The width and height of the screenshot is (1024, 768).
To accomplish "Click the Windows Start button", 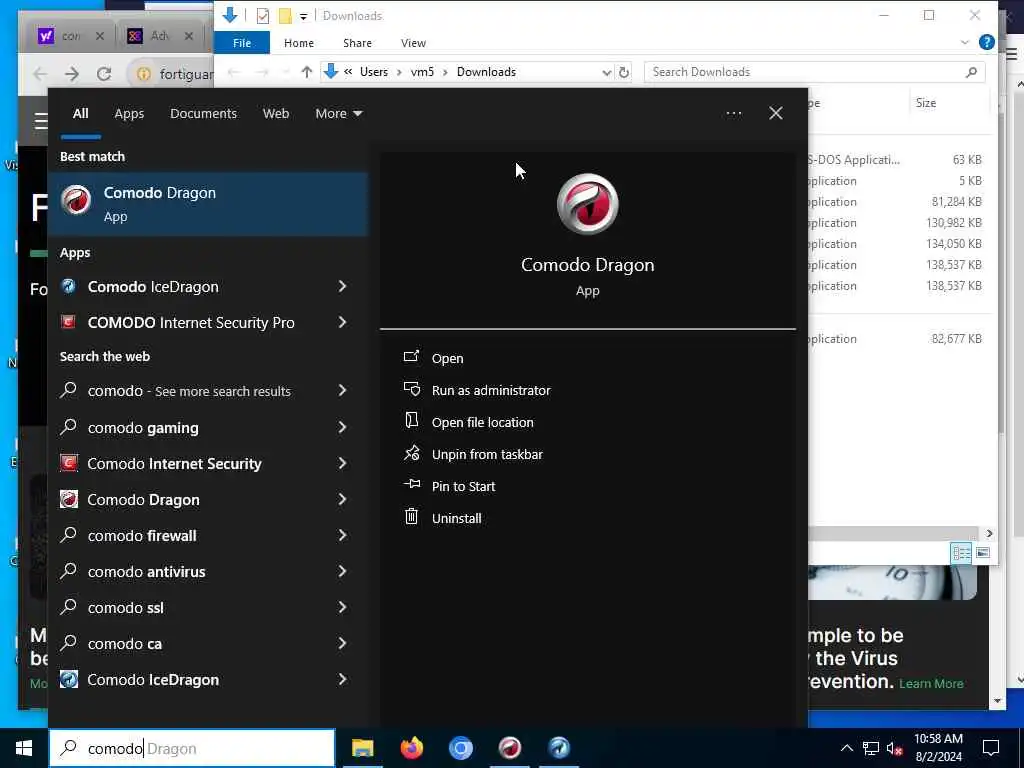I will [x=24, y=748].
